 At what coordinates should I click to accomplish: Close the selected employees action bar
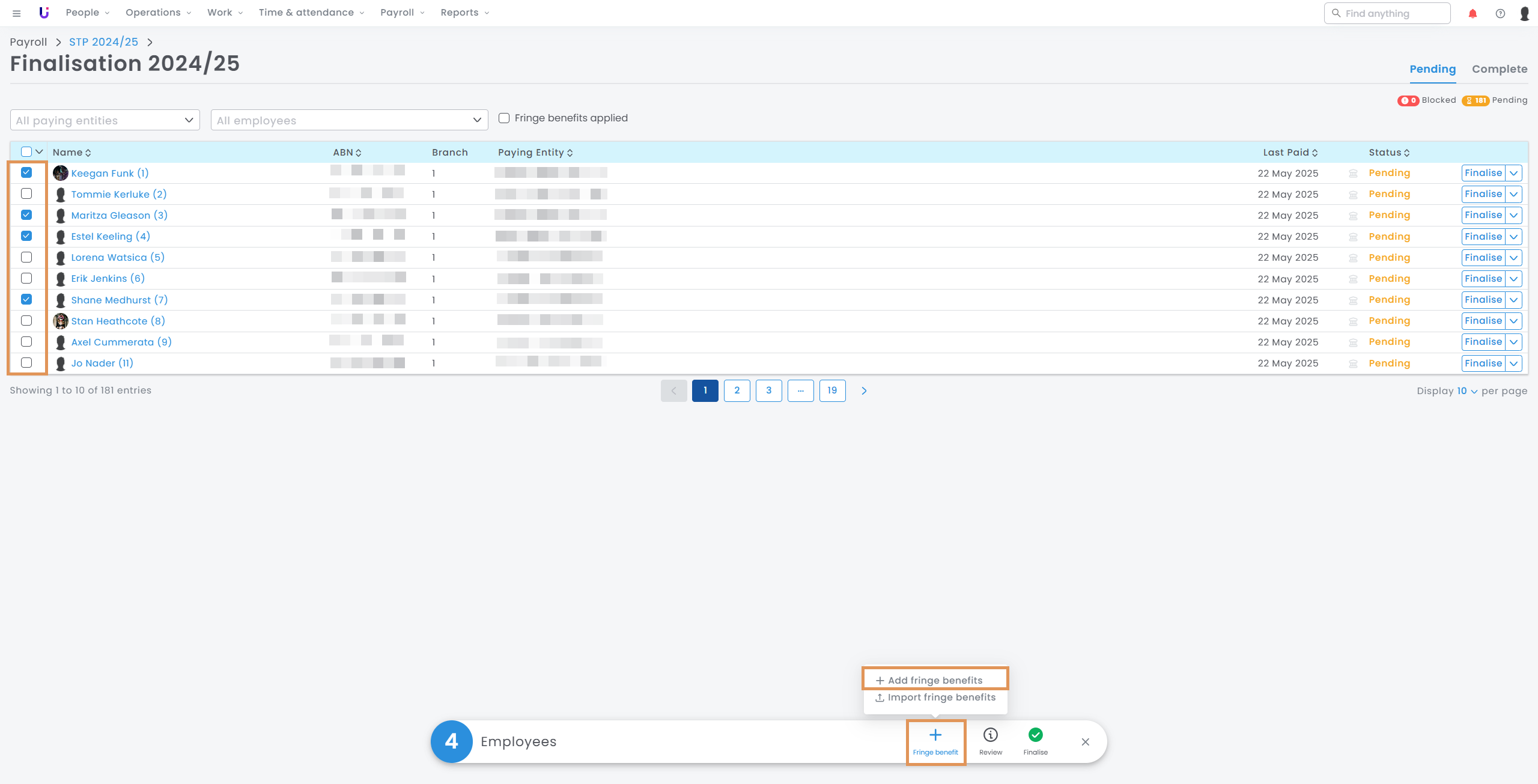(1085, 742)
